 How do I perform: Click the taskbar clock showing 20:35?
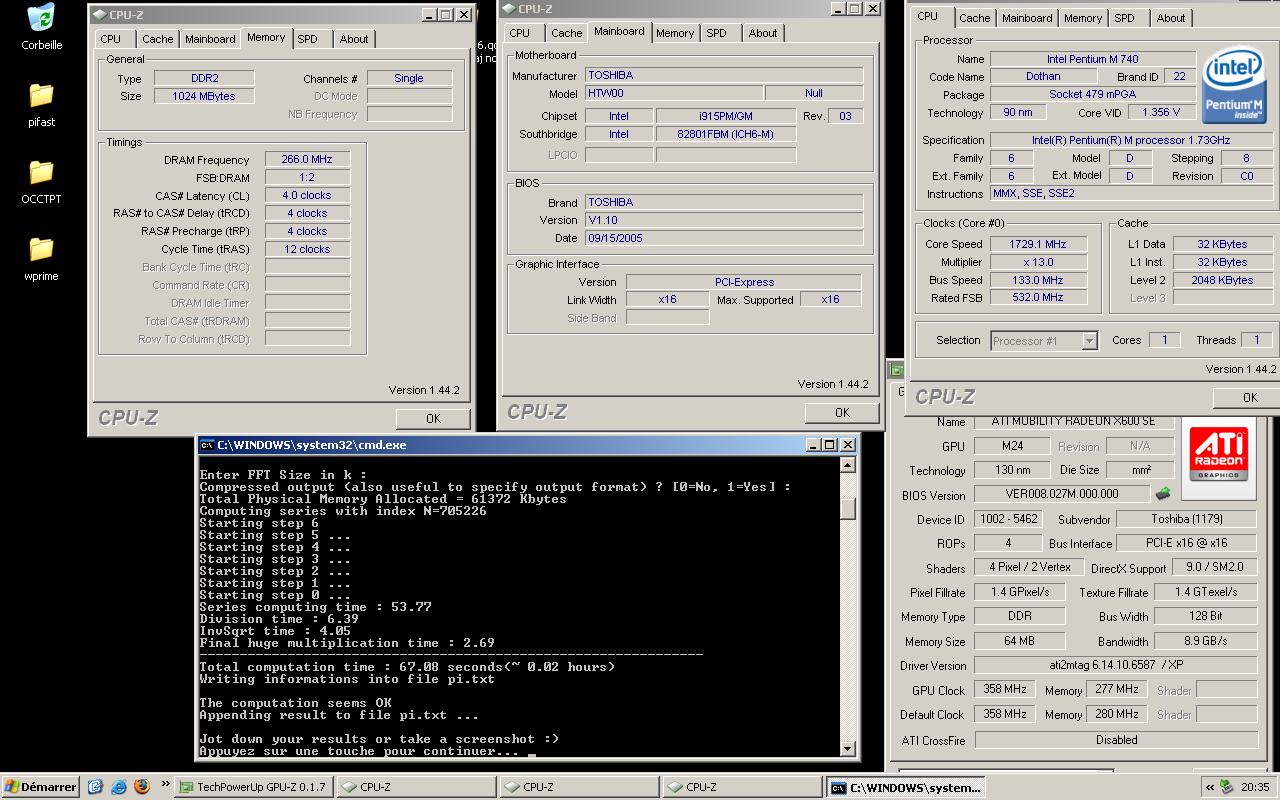(1255, 787)
